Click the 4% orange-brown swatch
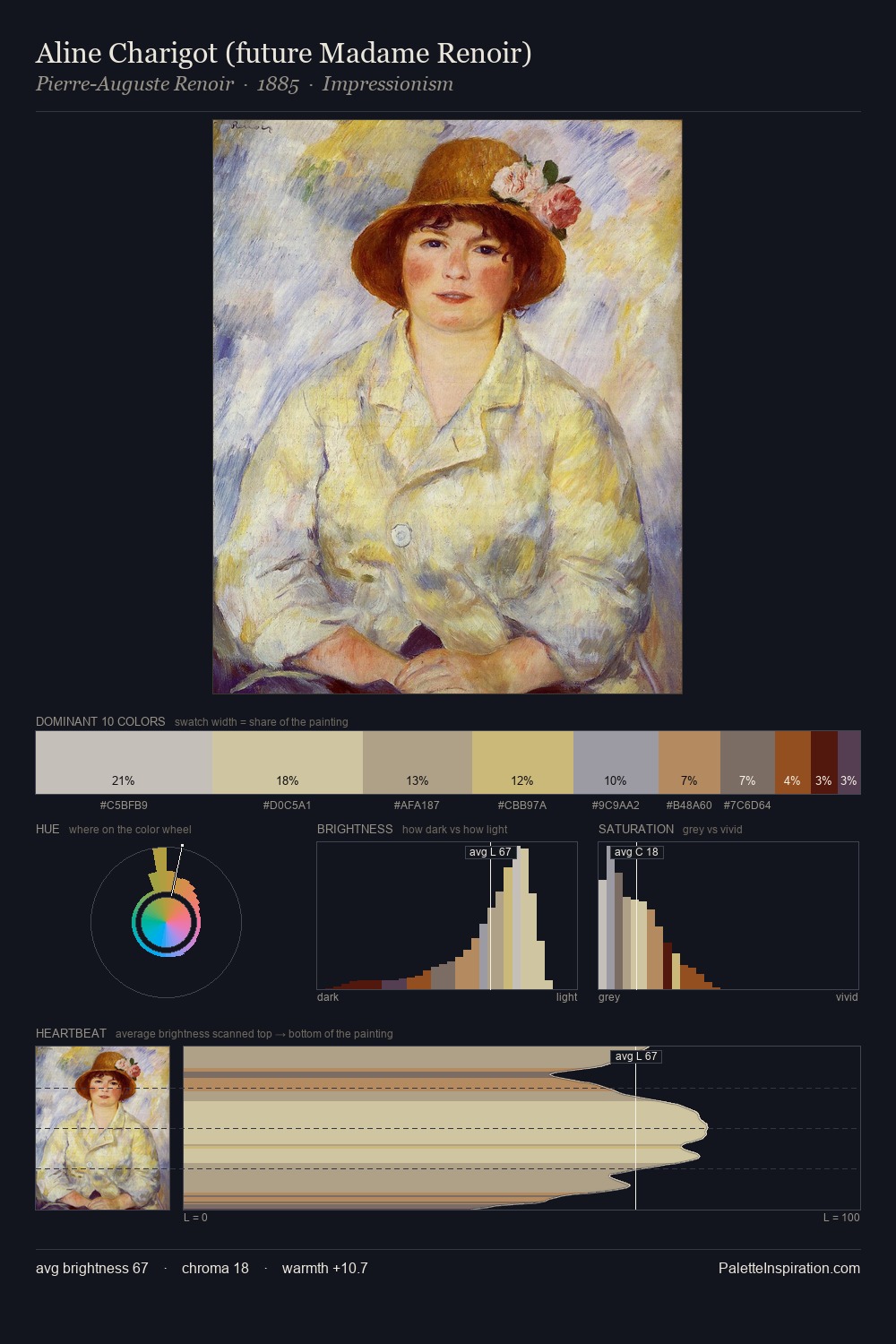Viewport: 896px width, 1344px height. pyautogui.click(x=793, y=762)
